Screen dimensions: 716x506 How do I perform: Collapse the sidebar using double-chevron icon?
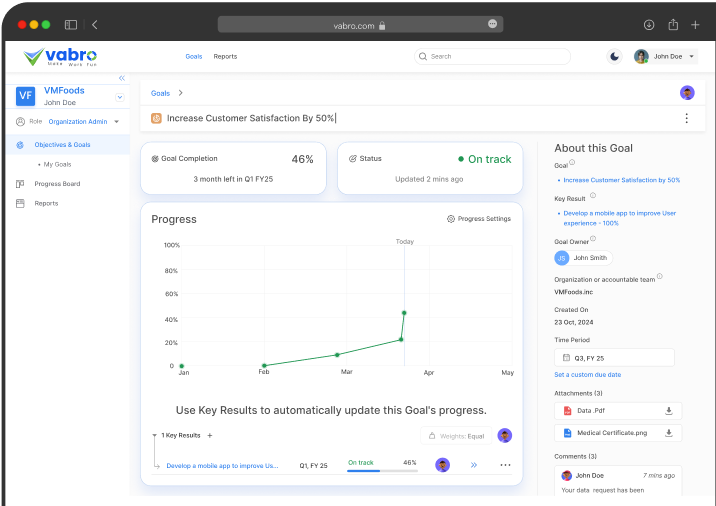pyautogui.click(x=122, y=78)
